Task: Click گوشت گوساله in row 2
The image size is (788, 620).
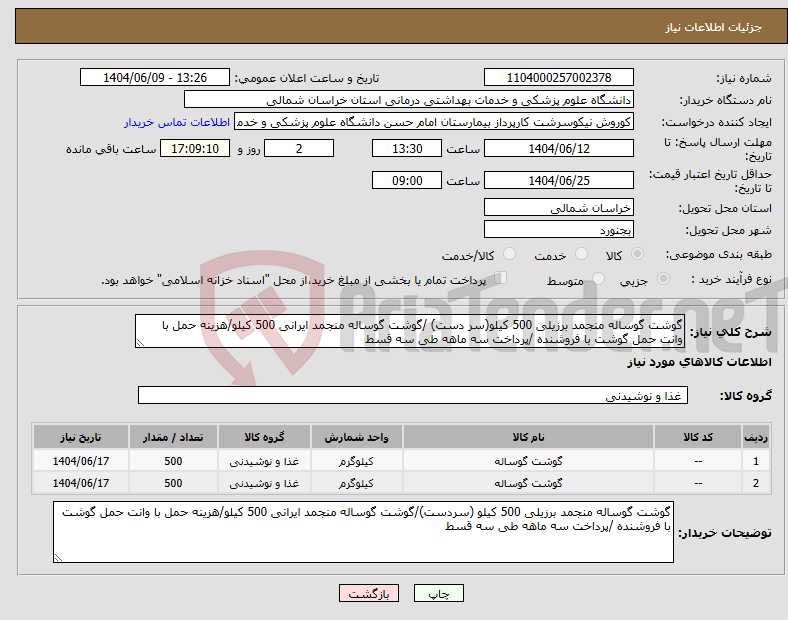Action: pyautogui.click(x=528, y=483)
